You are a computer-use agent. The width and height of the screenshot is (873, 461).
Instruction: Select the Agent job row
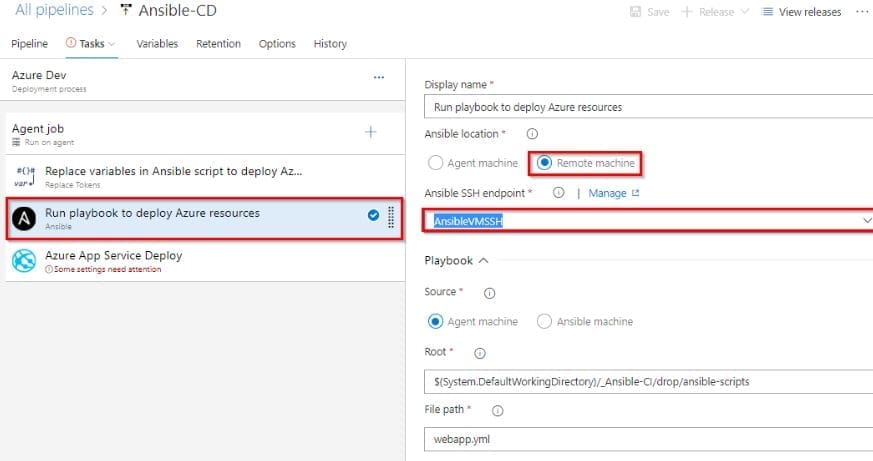pos(205,134)
